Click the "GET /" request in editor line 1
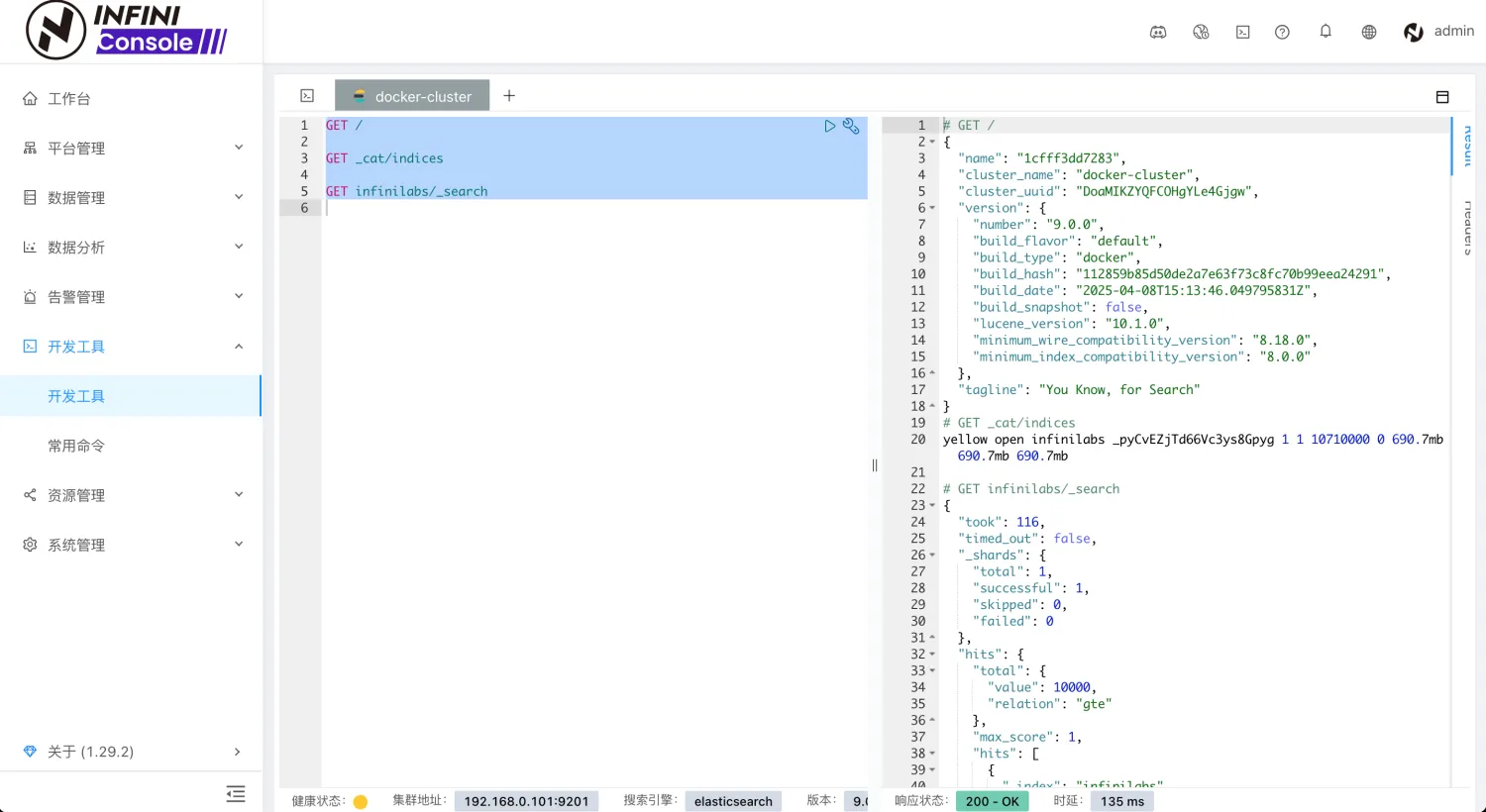1486x812 pixels. click(344, 126)
